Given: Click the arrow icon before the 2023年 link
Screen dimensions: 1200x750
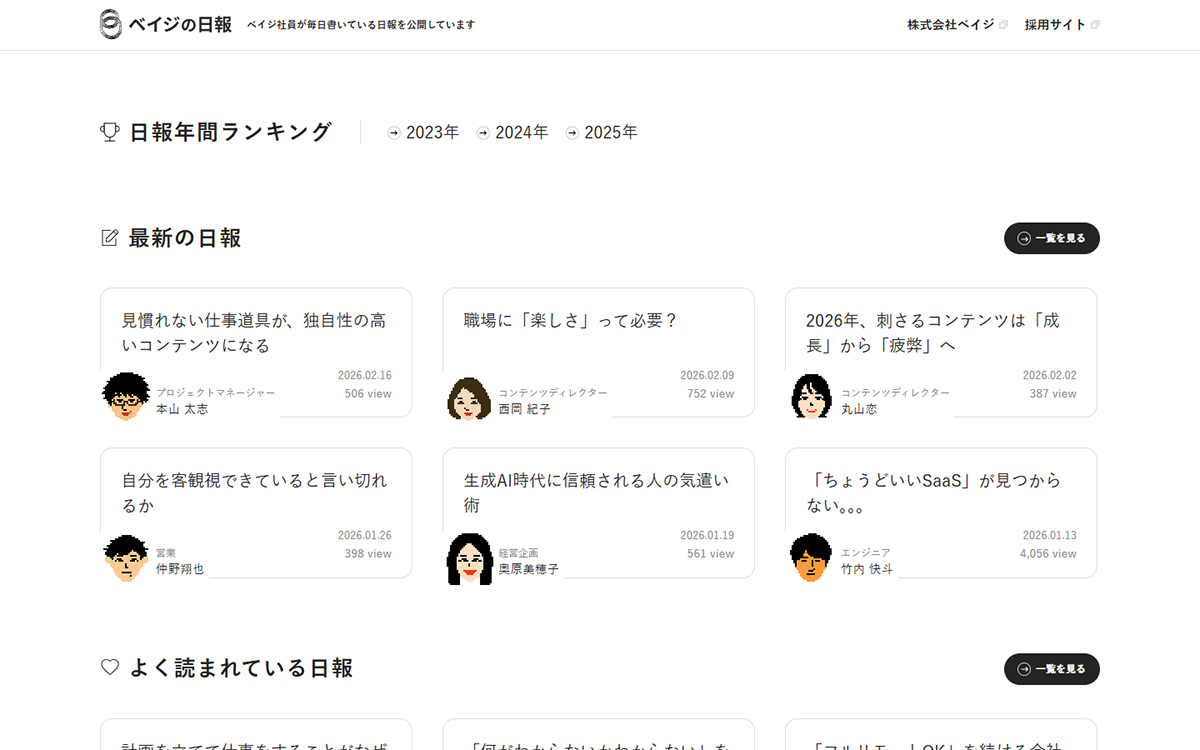Looking at the screenshot, I should (x=393, y=131).
